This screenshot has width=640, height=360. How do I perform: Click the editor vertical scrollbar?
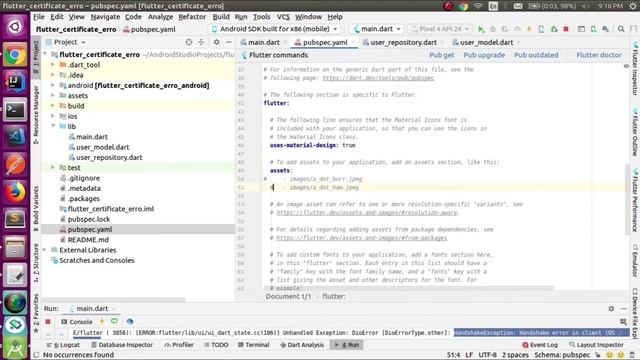[627, 199]
